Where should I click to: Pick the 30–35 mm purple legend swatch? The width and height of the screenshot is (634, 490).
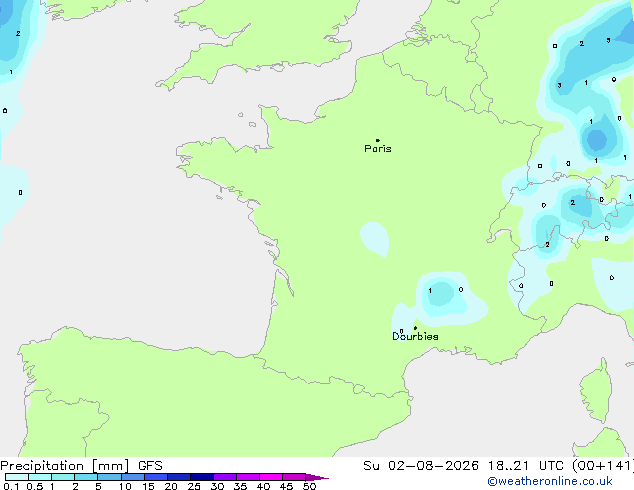(225, 477)
